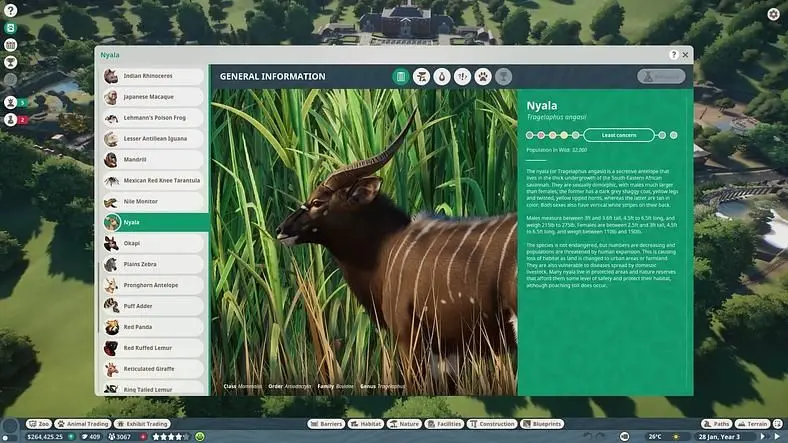788x443 pixels.
Task: Click the 409 conservation credits counter
Action: 91,437
